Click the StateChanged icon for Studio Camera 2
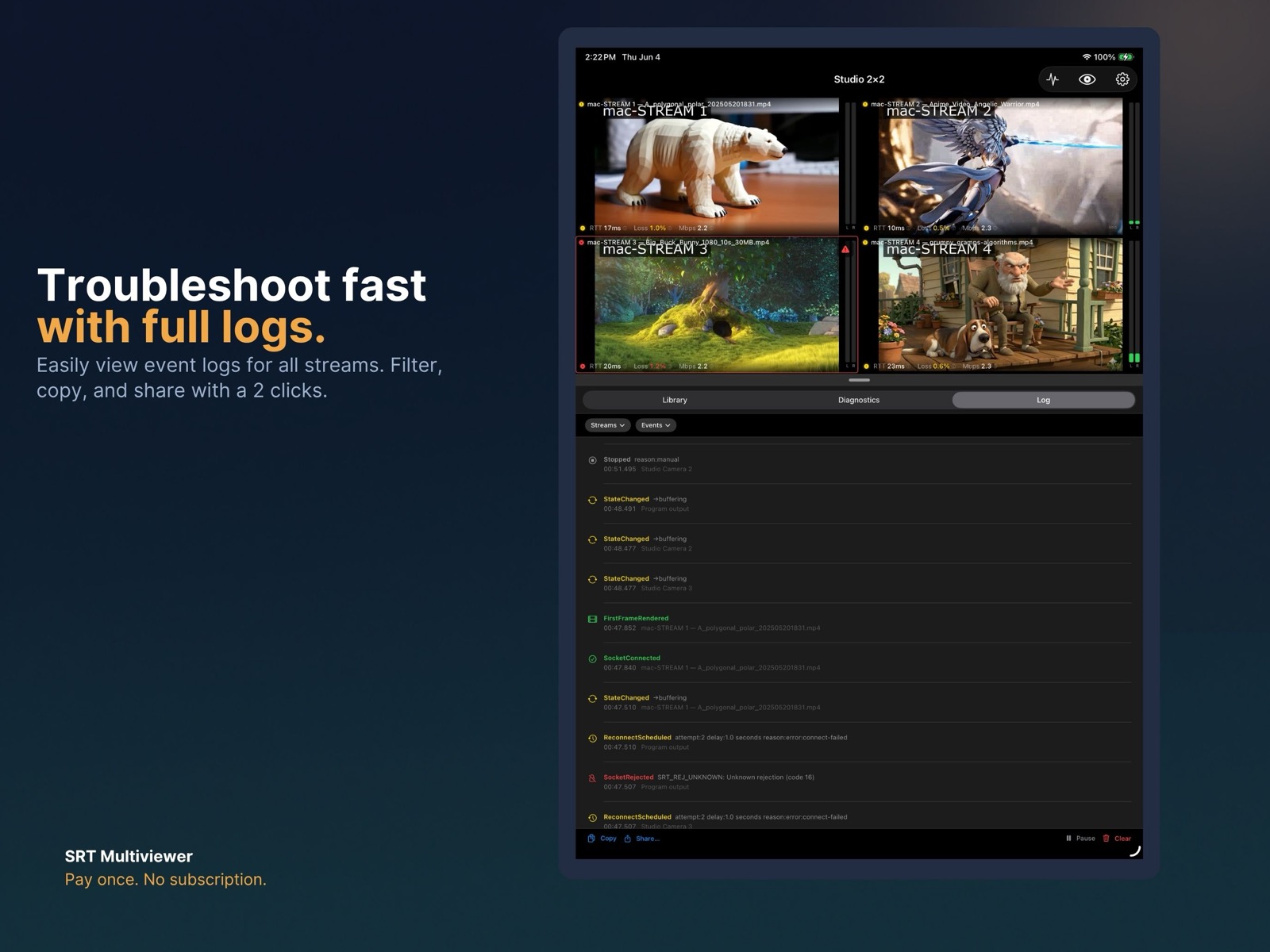Screen dimensions: 1270x952 tap(592, 539)
